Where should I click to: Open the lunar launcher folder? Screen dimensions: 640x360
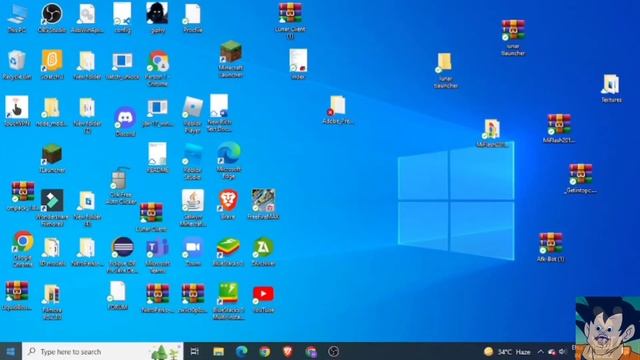[x=445, y=70]
